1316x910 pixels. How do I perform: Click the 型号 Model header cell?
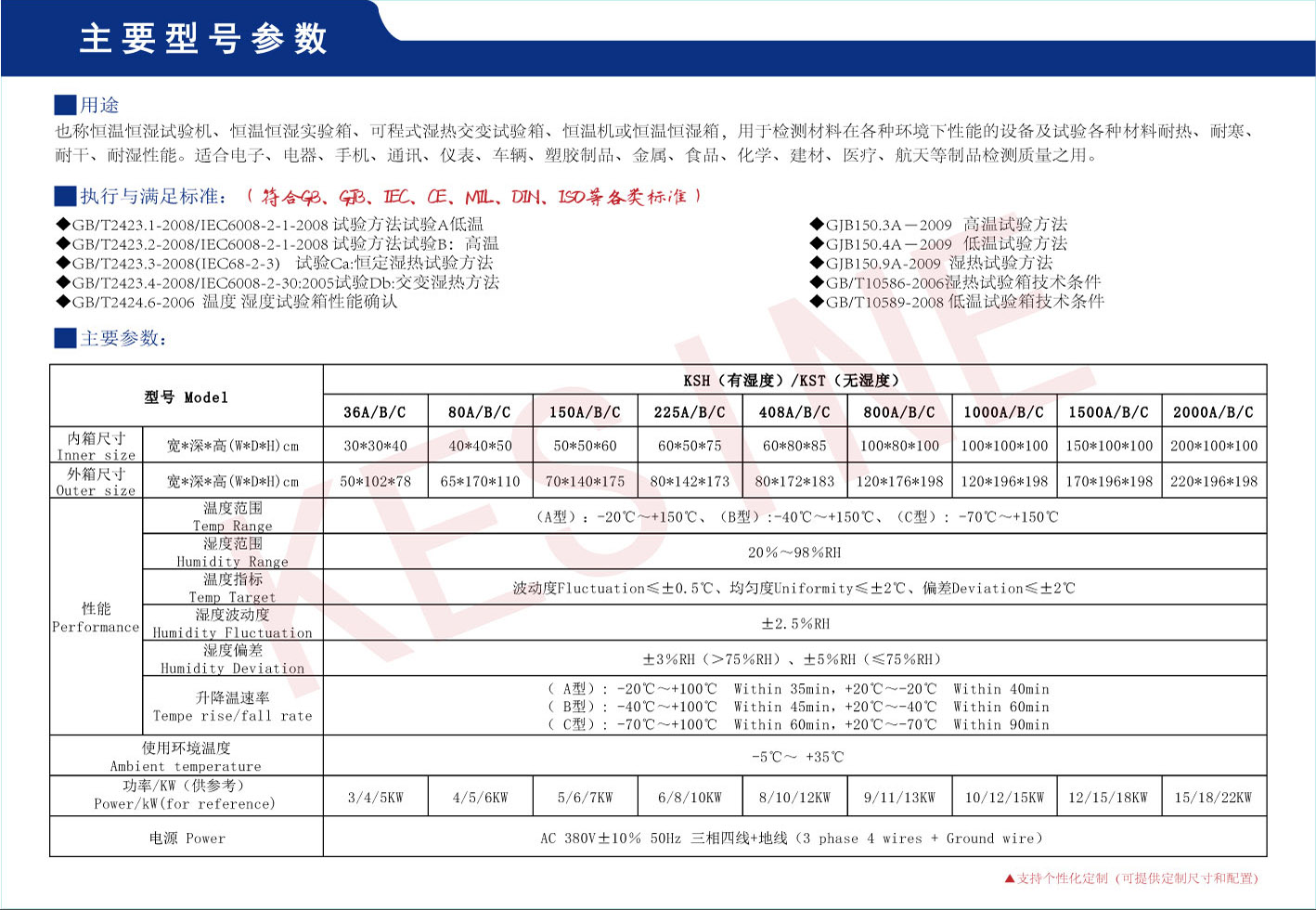pos(186,397)
